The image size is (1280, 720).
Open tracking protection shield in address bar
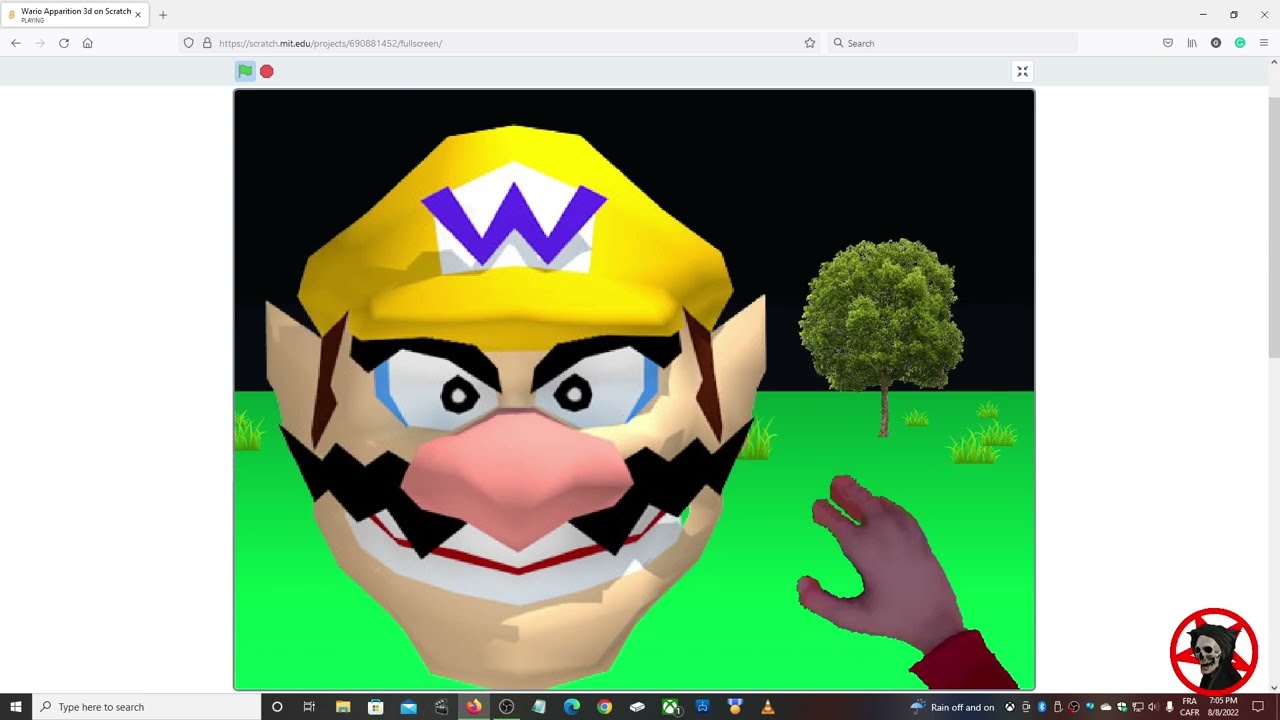tap(188, 43)
